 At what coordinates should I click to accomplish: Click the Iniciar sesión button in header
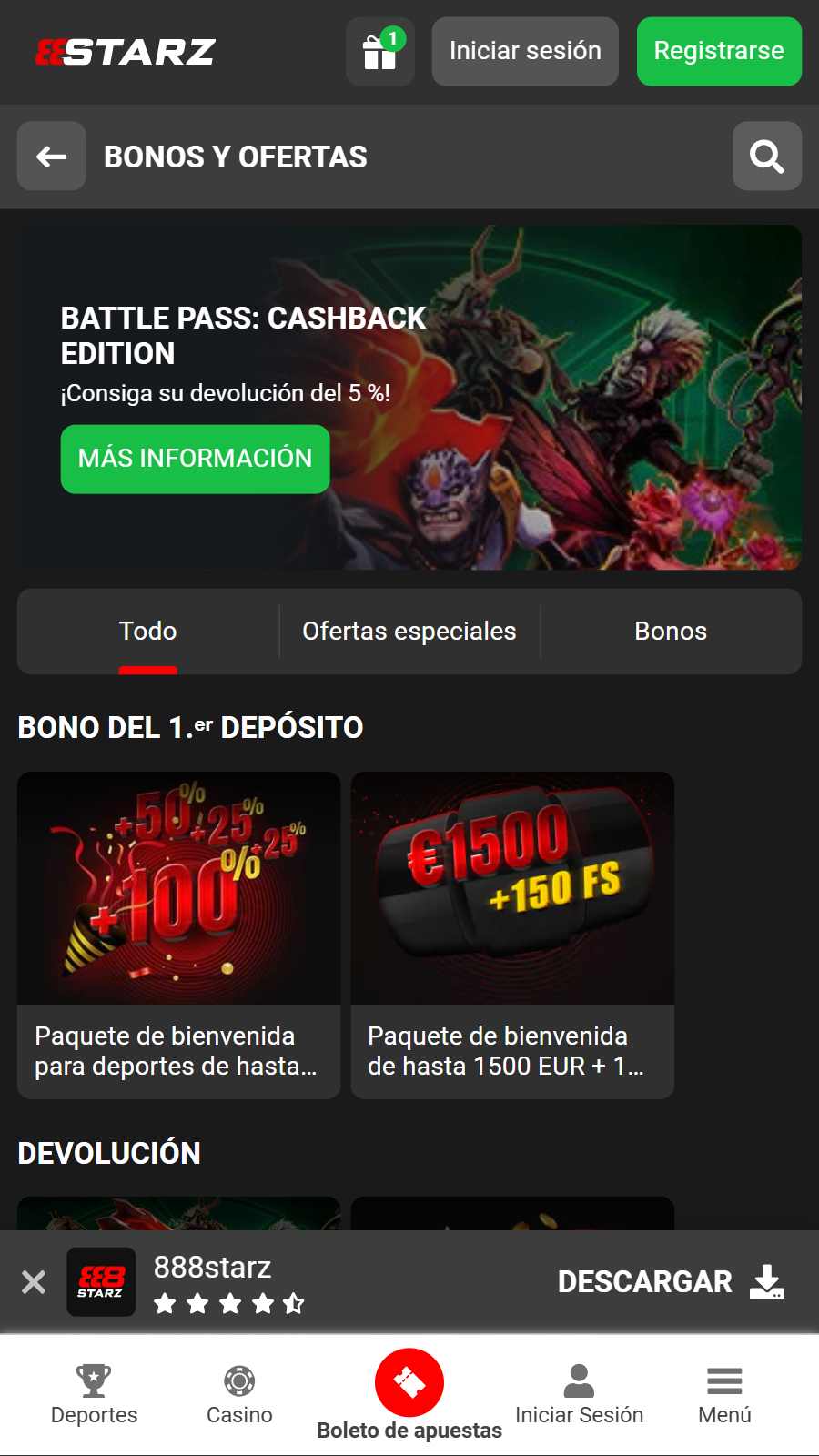[x=525, y=52]
